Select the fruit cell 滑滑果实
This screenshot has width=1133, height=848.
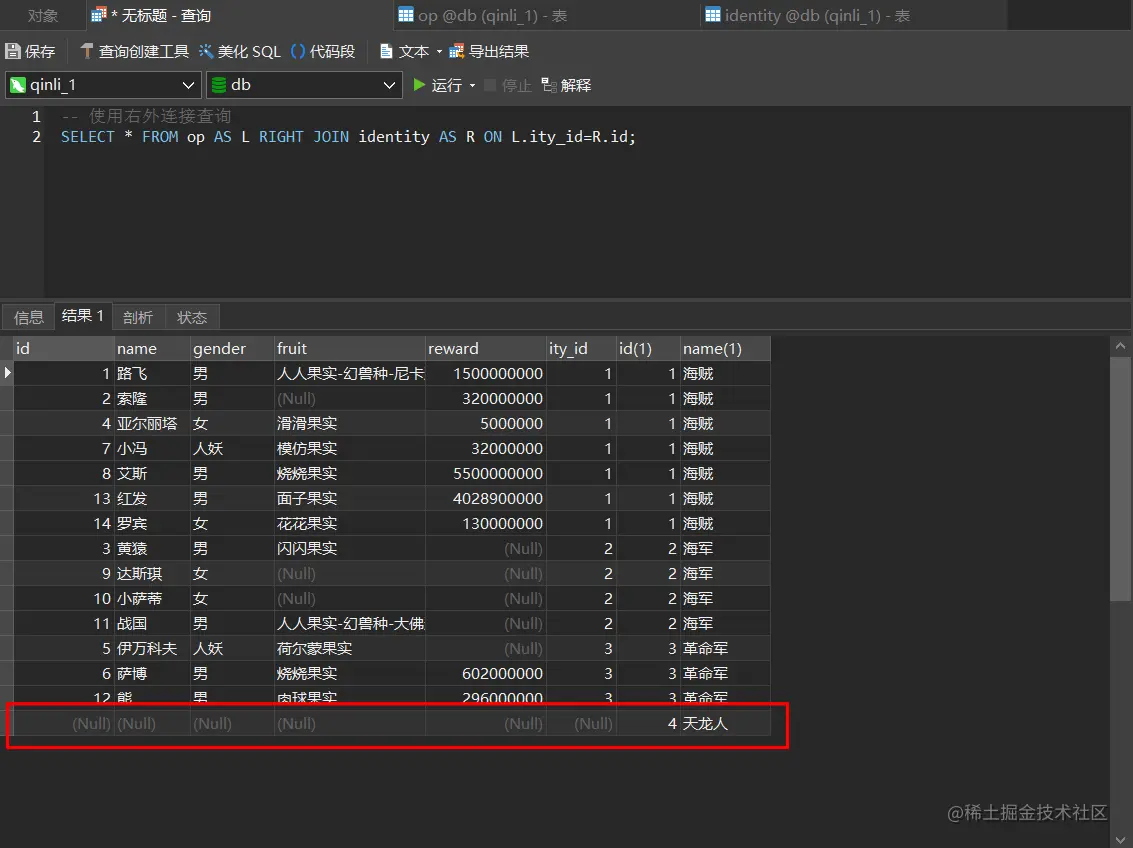(x=350, y=423)
